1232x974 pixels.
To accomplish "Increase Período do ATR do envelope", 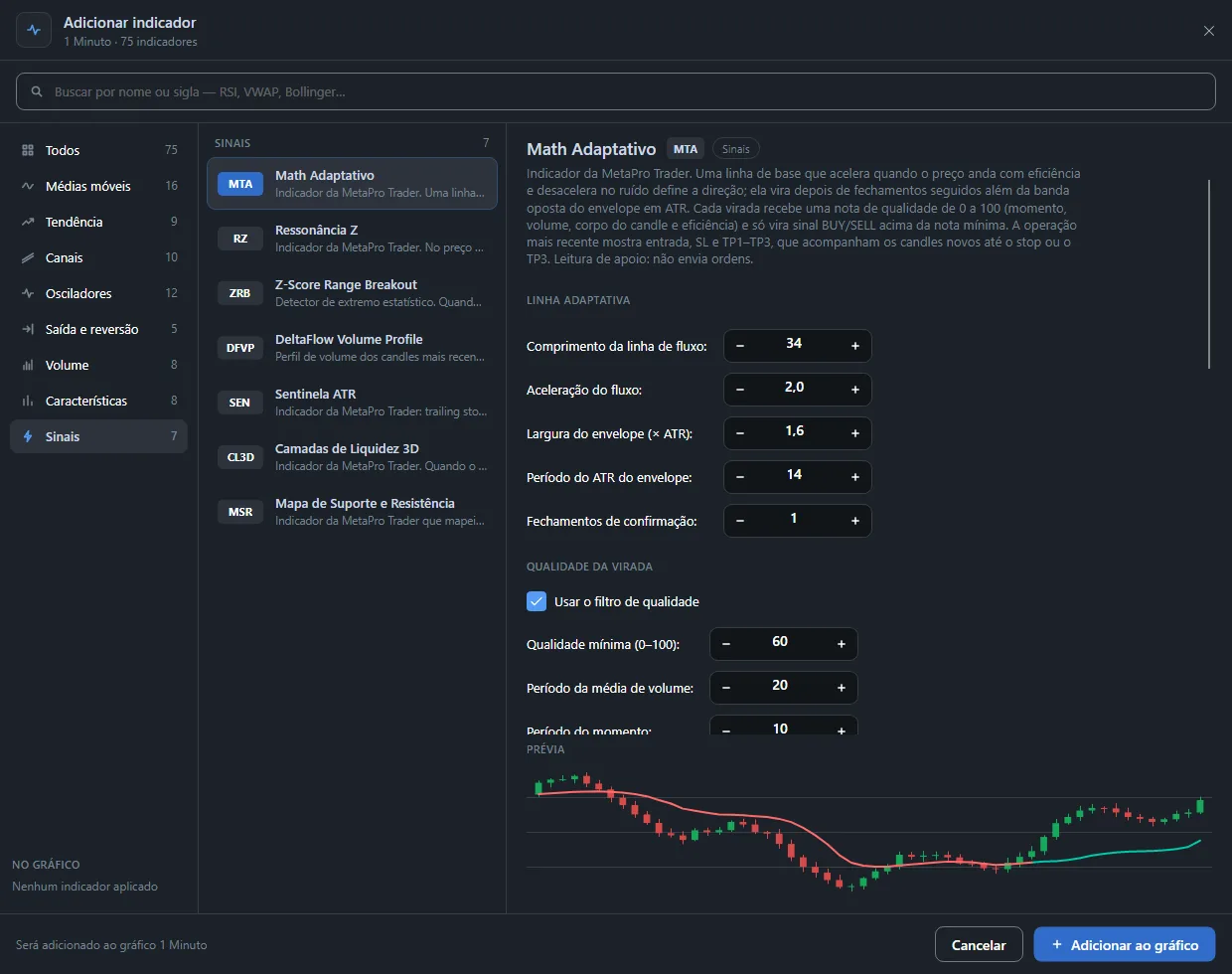I will tap(855, 477).
